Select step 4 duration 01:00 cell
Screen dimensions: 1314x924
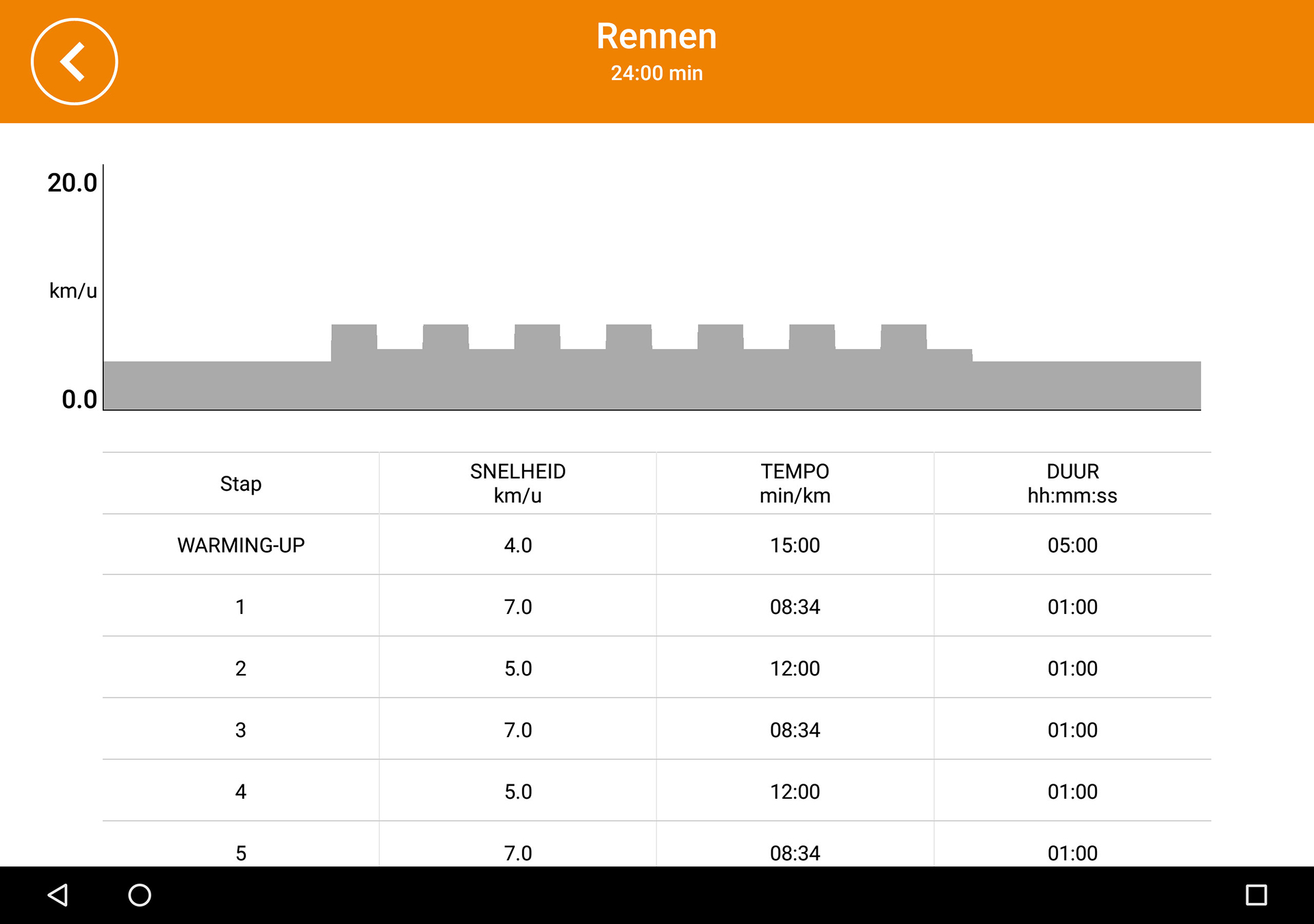coord(1072,792)
